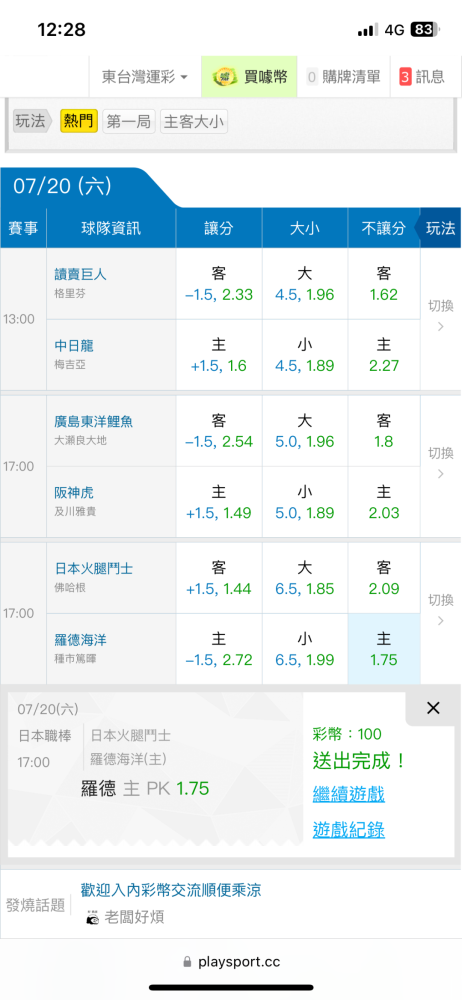
Task: Open topic 歡迎入內彩幣交流順便乘涼
Action: (170, 890)
